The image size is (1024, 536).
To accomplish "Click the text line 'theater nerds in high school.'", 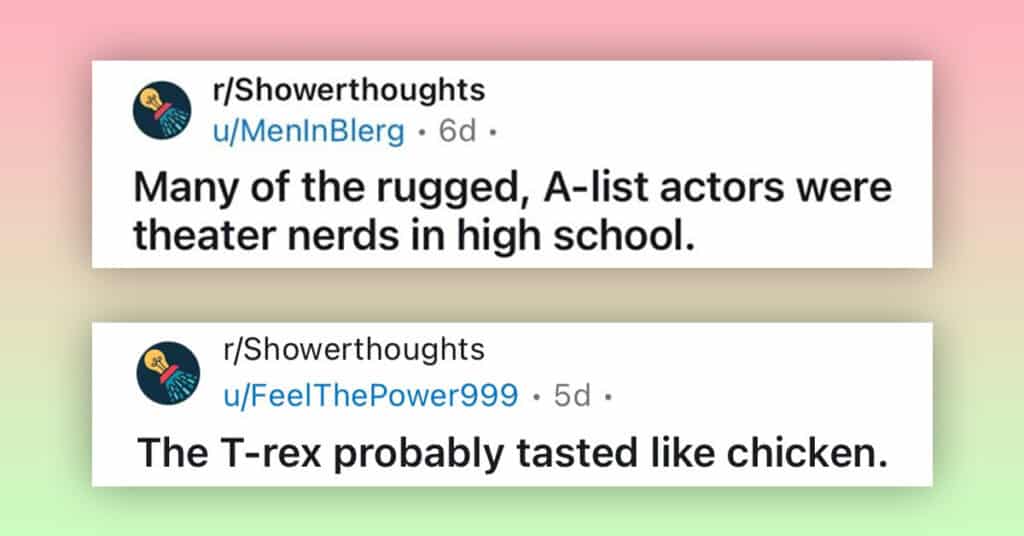I will (414, 235).
